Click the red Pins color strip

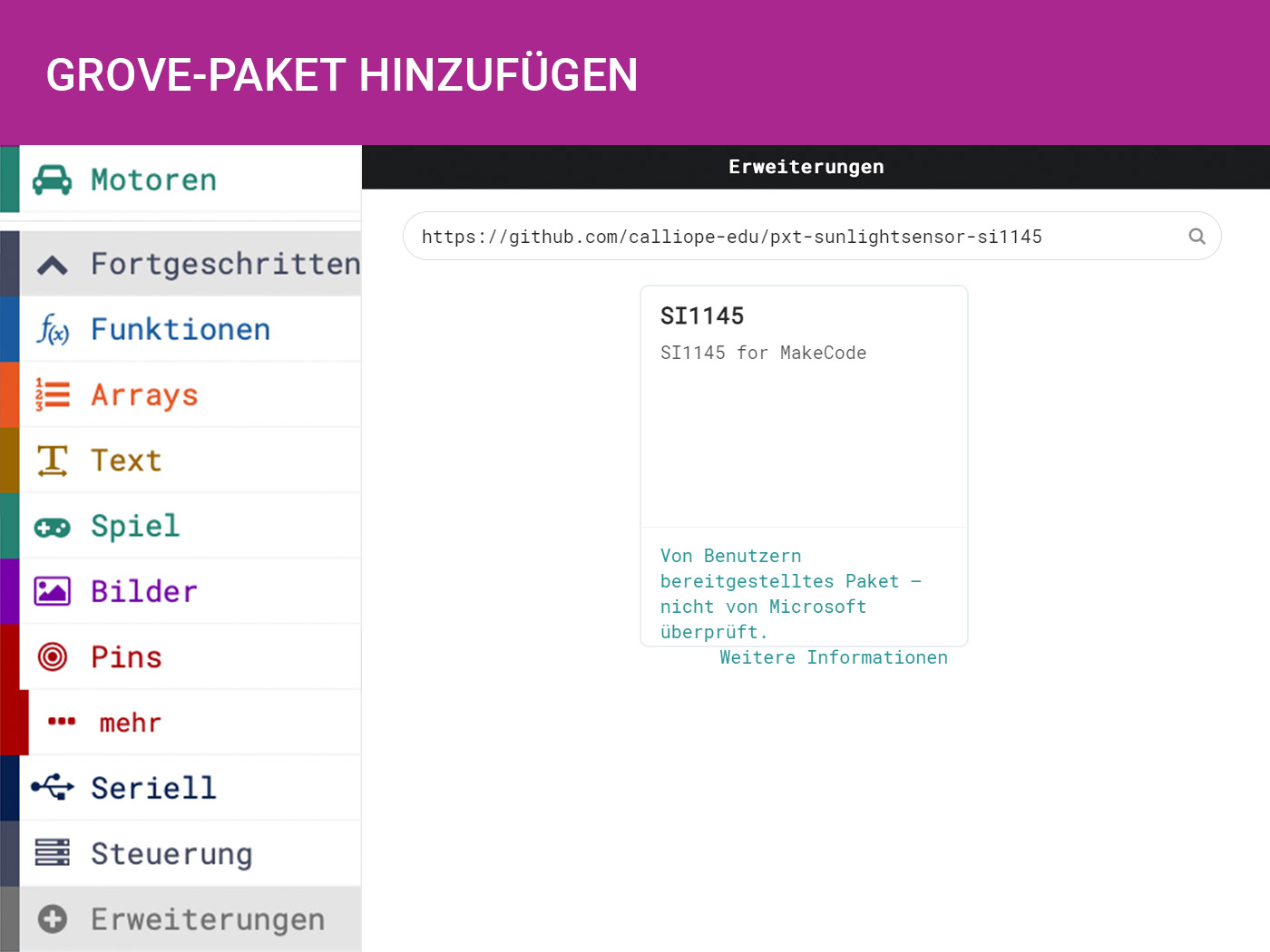pos(9,656)
